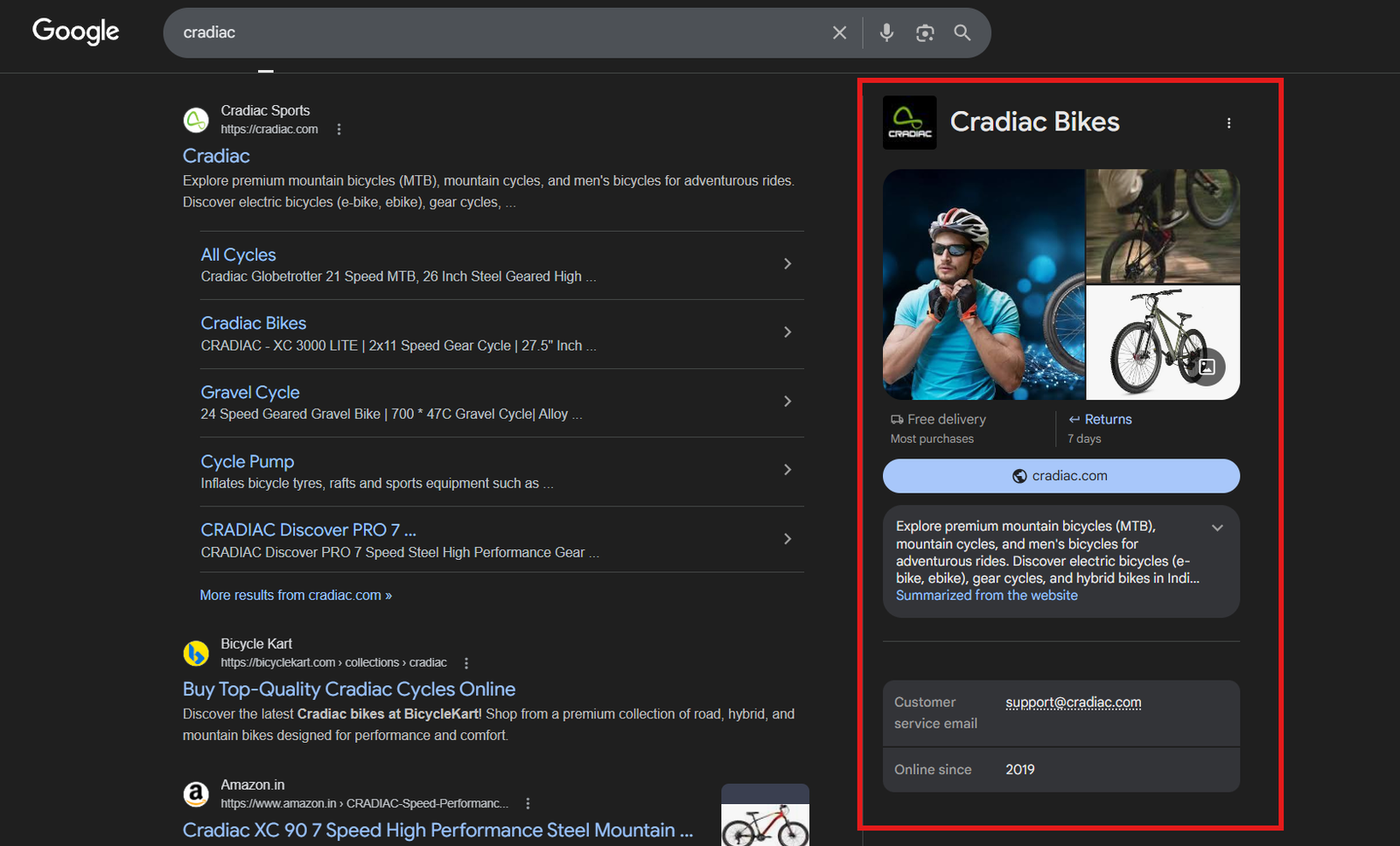Image resolution: width=1400 pixels, height=846 pixels.
Task: Clear the search box text
Action: (x=839, y=33)
